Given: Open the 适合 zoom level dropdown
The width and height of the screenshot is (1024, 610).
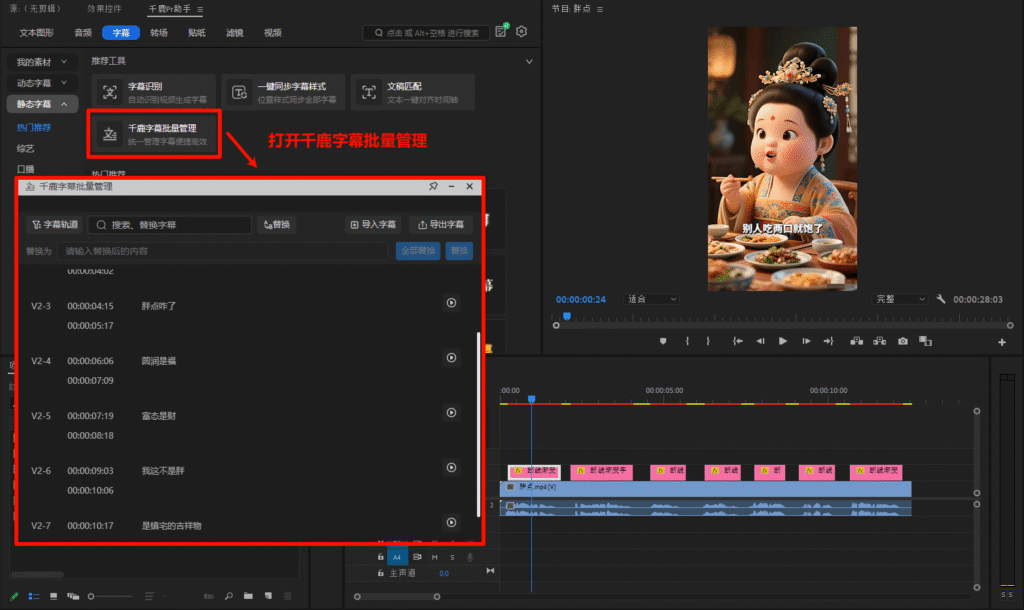Looking at the screenshot, I should [651, 299].
